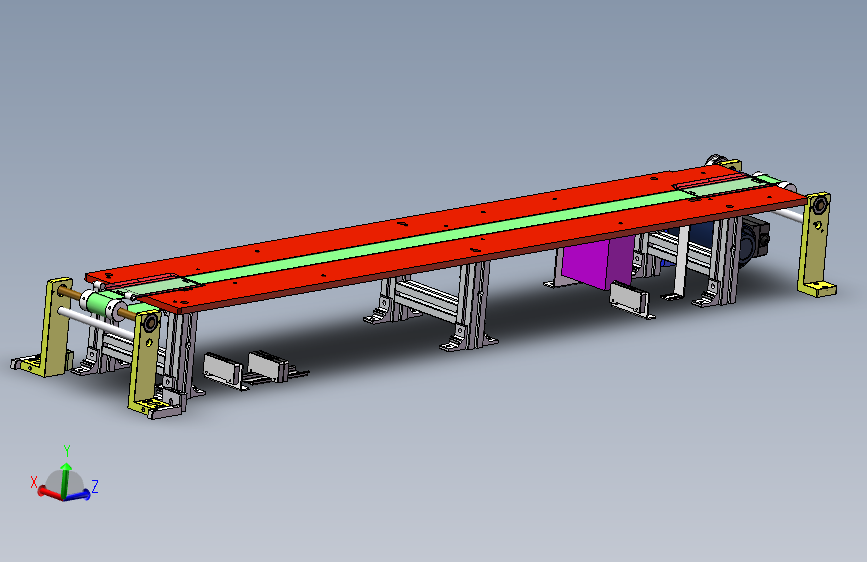Select the white vertical strip near the blue component

tap(681, 263)
